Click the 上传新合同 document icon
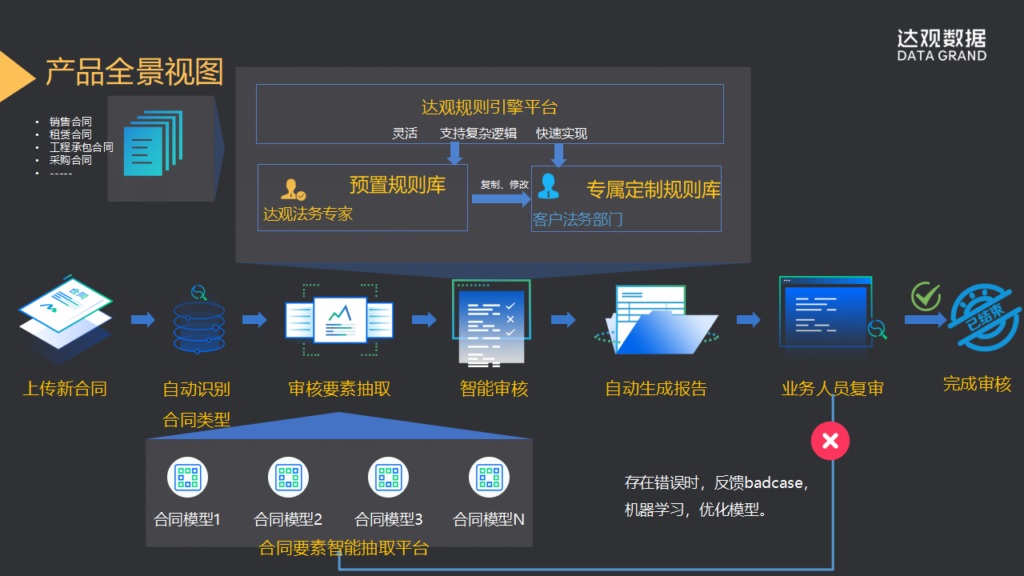Image resolution: width=1024 pixels, height=576 pixels. click(x=66, y=314)
